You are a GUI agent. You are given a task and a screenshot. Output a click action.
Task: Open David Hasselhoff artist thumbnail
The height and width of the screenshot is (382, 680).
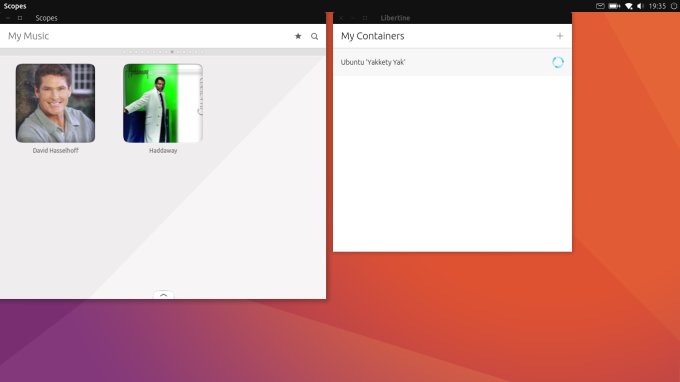coord(56,103)
